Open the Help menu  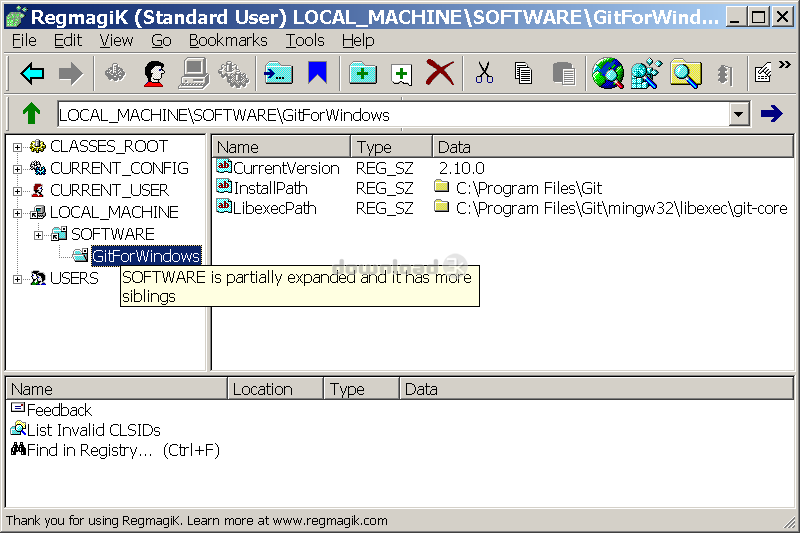pyautogui.click(x=358, y=40)
